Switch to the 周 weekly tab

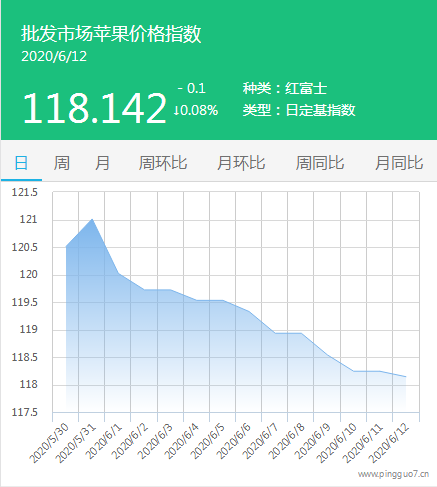coord(62,163)
